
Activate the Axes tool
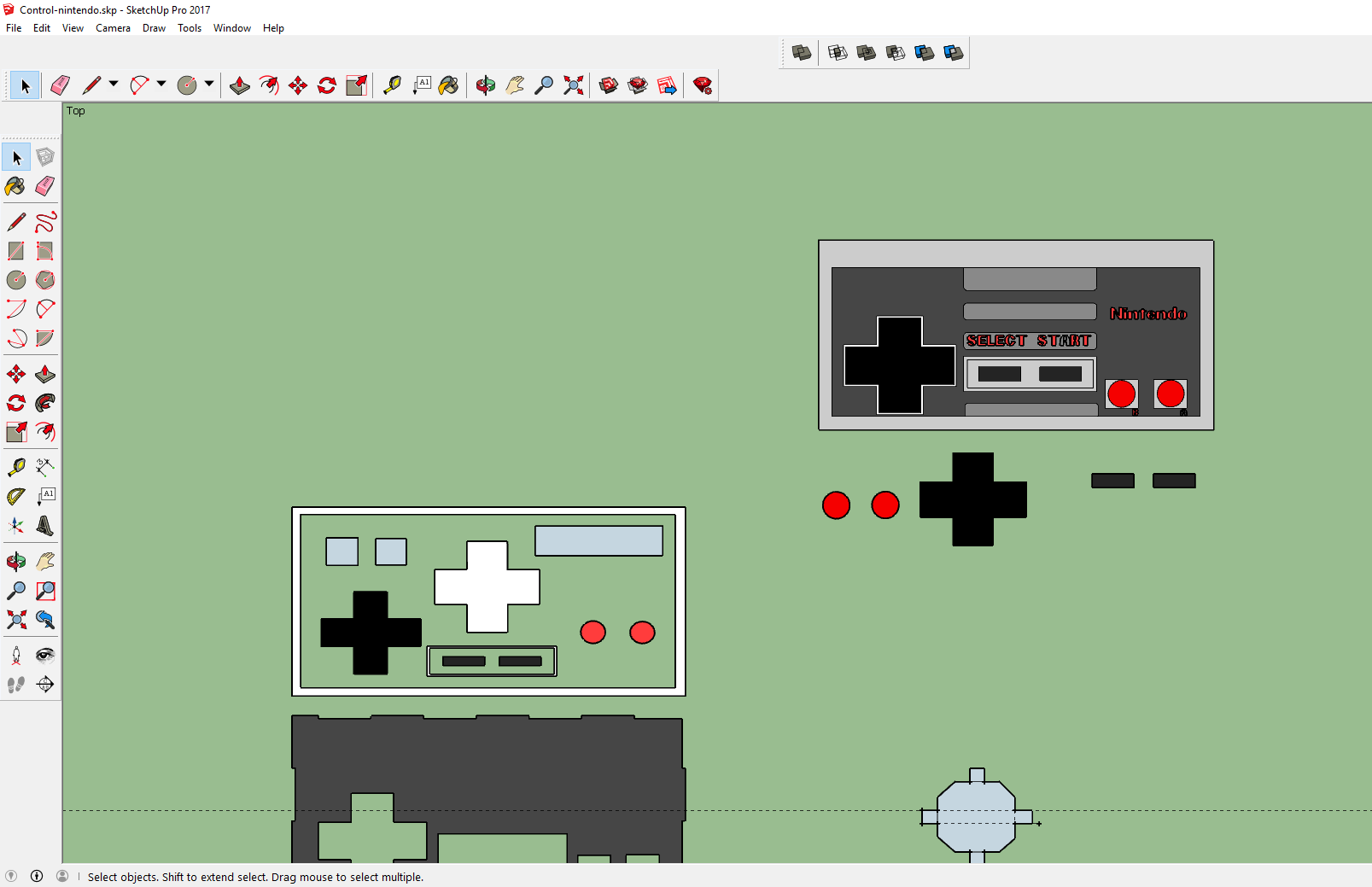point(16,525)
